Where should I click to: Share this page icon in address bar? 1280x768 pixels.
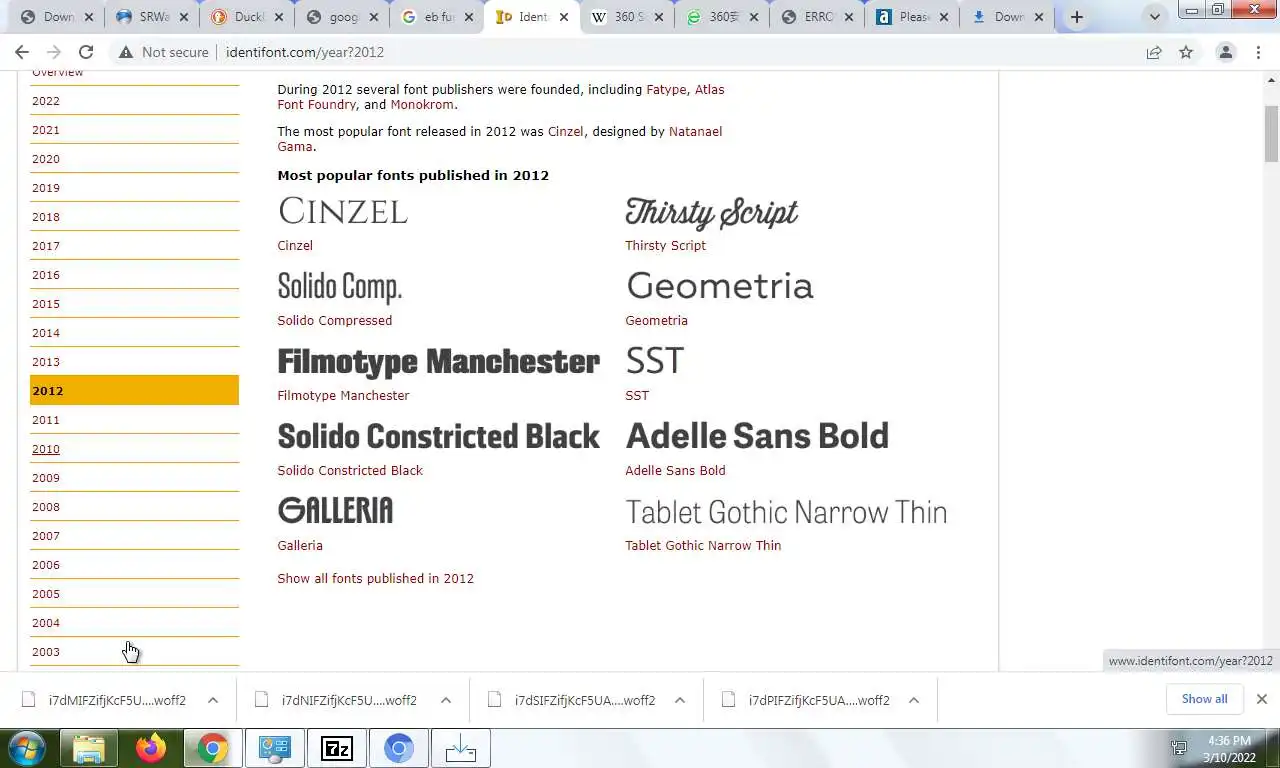click(1154, 52)
